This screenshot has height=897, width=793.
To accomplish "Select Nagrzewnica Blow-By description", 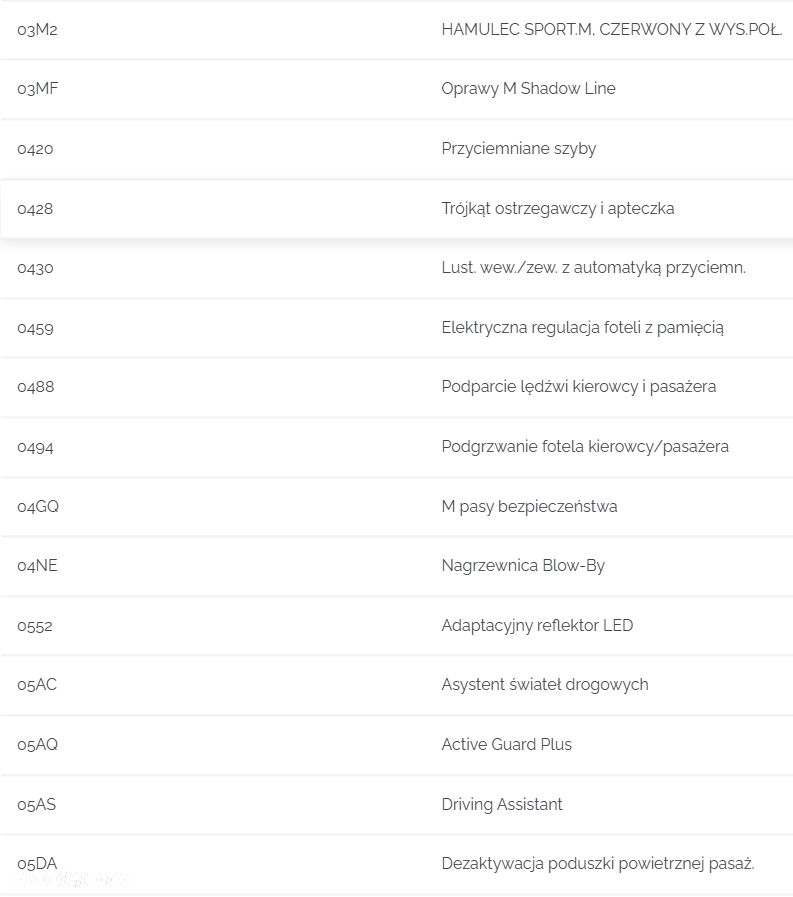I will pos(523,566).
